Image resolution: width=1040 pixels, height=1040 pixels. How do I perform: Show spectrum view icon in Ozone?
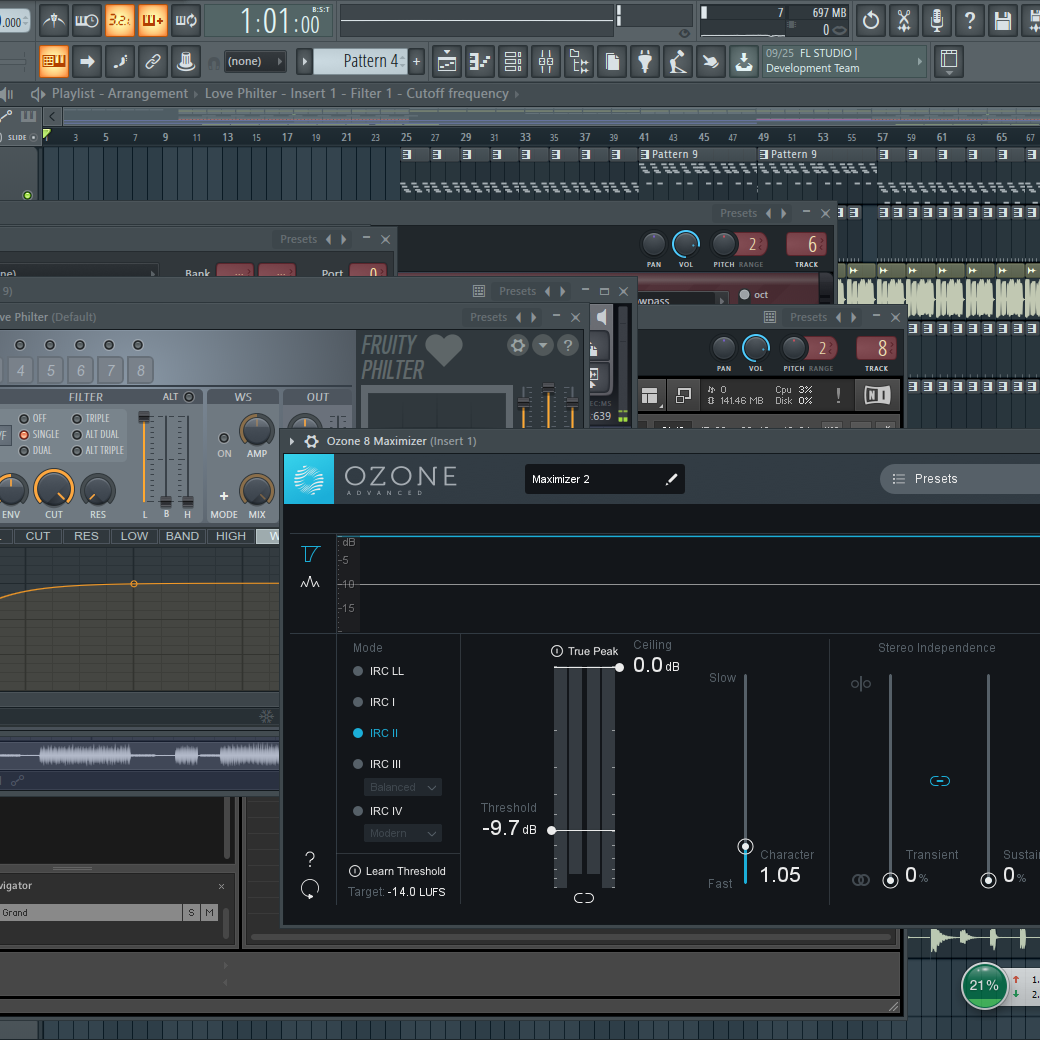coord(310,583)
